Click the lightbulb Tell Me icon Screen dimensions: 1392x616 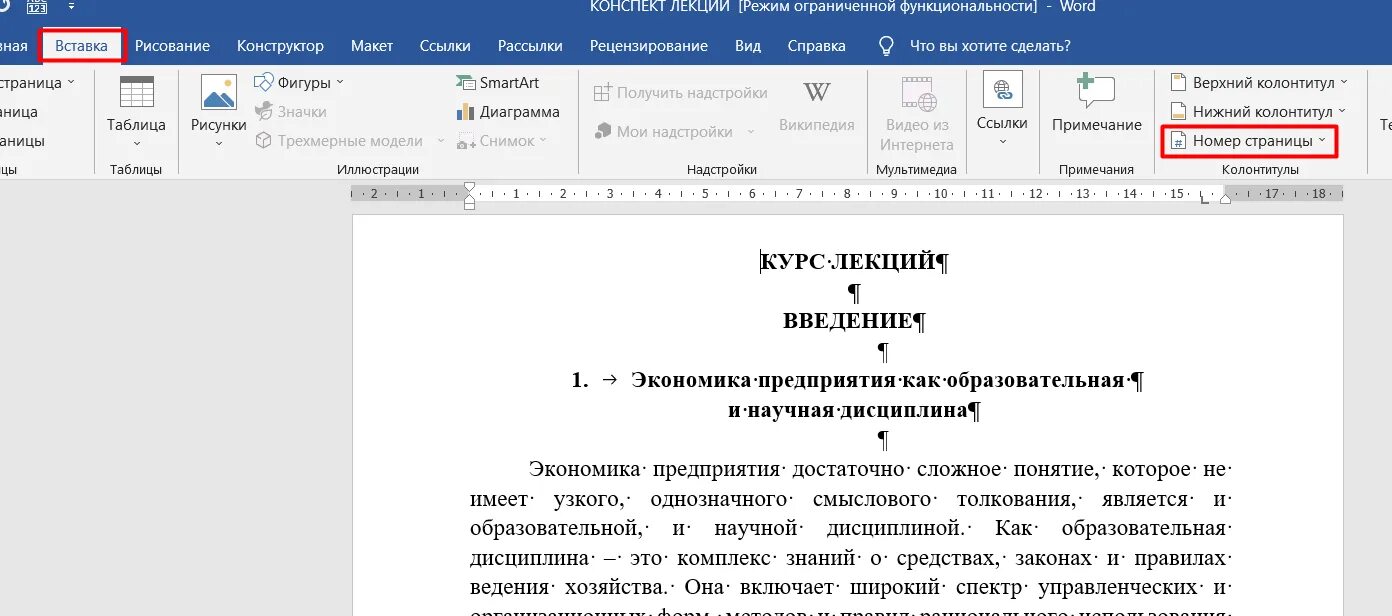(886, 46)
